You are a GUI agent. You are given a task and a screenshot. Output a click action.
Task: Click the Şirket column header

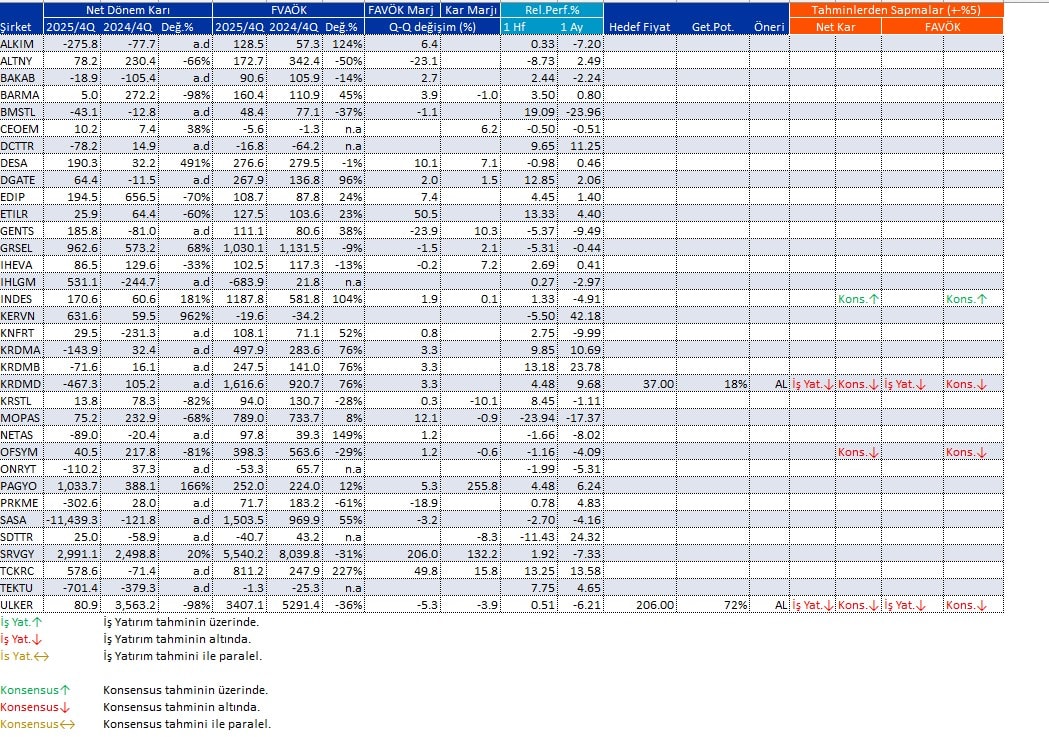click(x=18, y=27)
